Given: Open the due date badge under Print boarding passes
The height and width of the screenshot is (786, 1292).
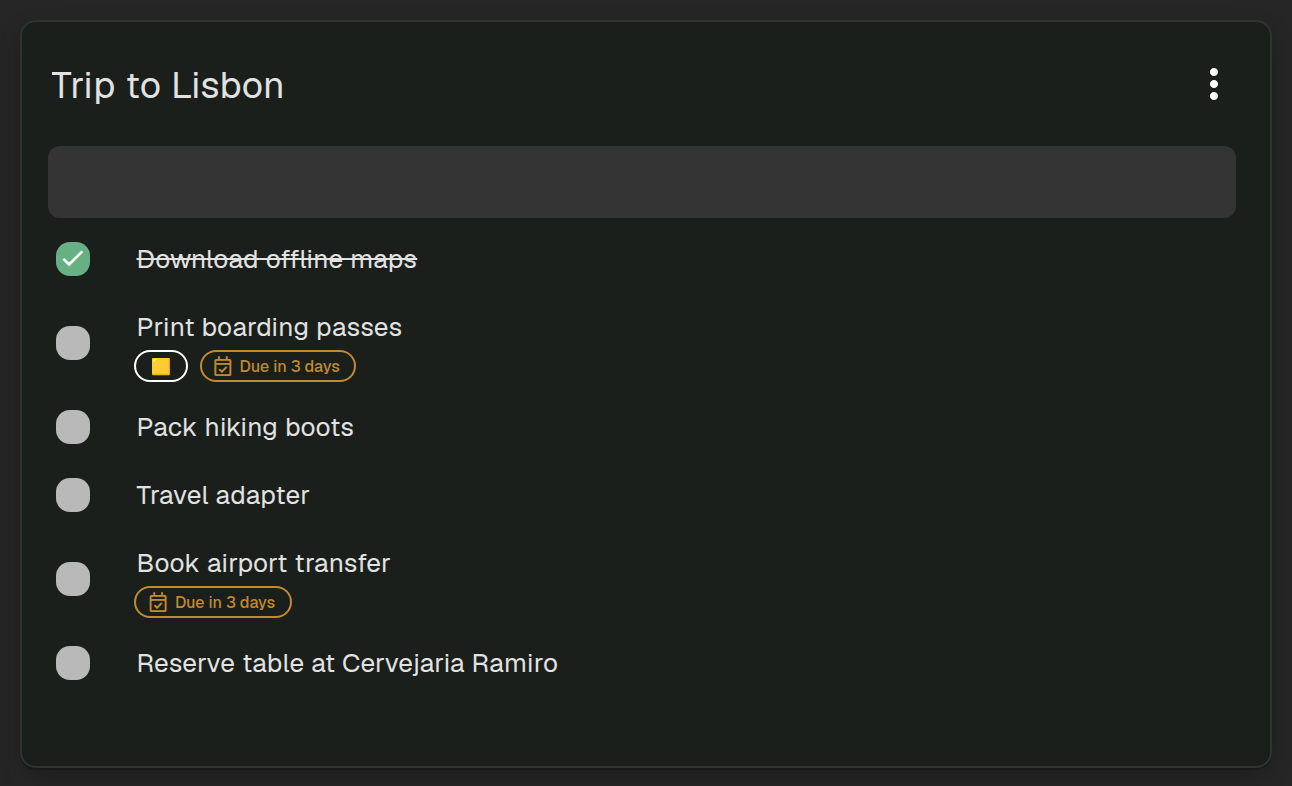Looking at the screenshot, I should pos(278,366).
